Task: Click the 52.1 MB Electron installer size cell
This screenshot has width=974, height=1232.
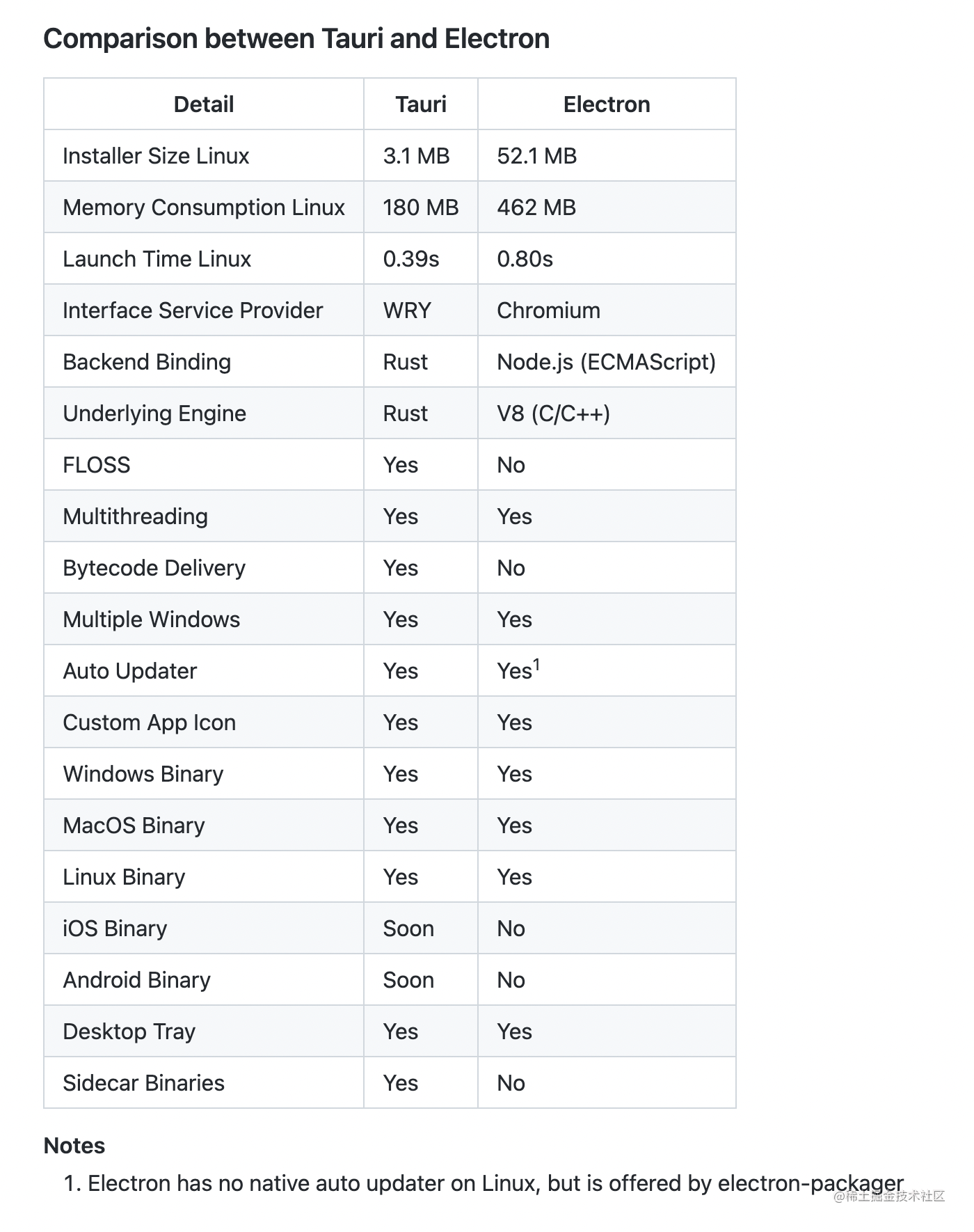Action: click(x=536, y=156)
